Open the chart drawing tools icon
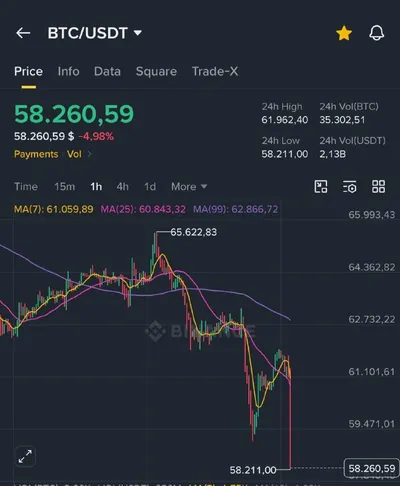This screenshot has width=400, height=486. 321,186
